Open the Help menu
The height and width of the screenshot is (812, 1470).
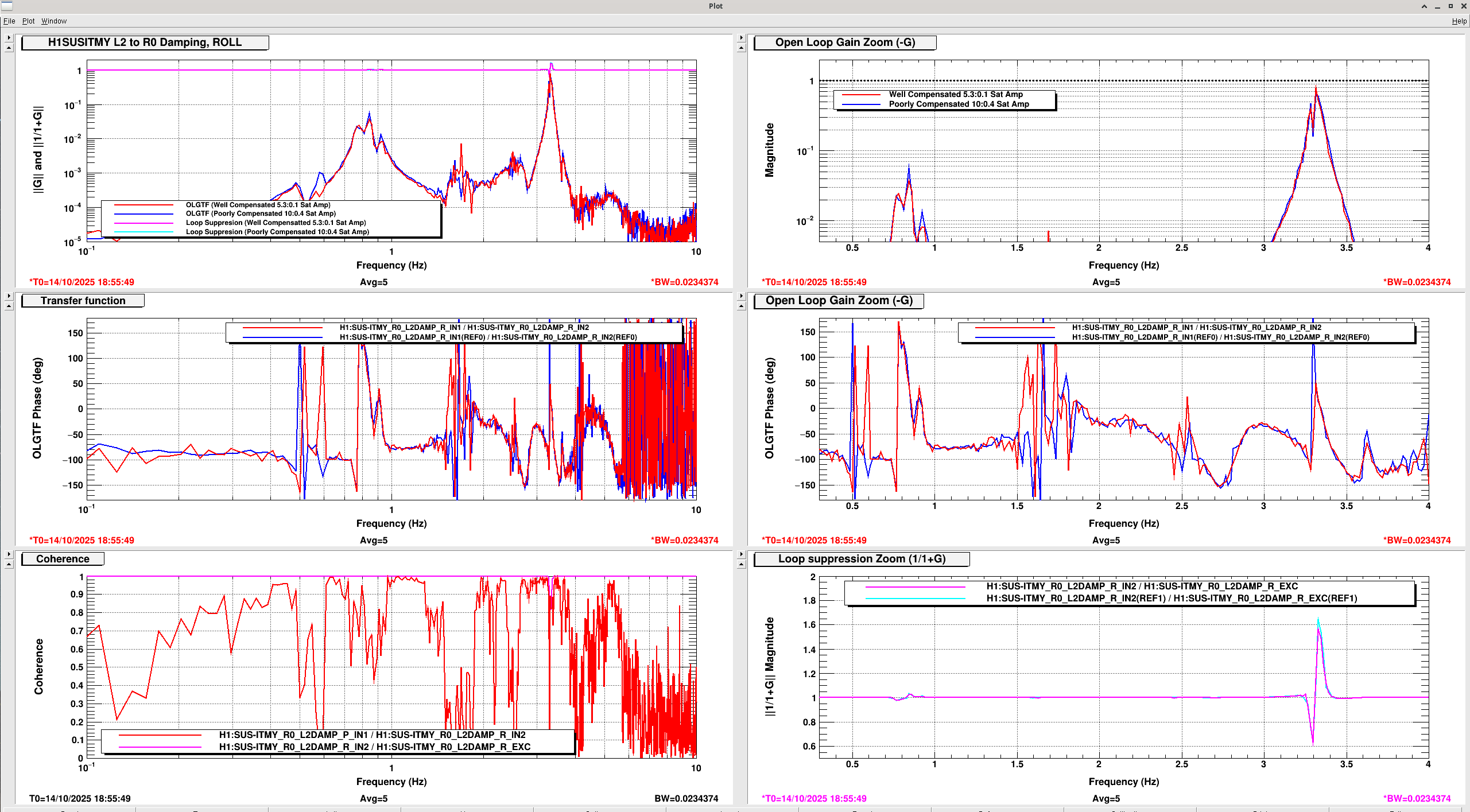click(1459, 21)
